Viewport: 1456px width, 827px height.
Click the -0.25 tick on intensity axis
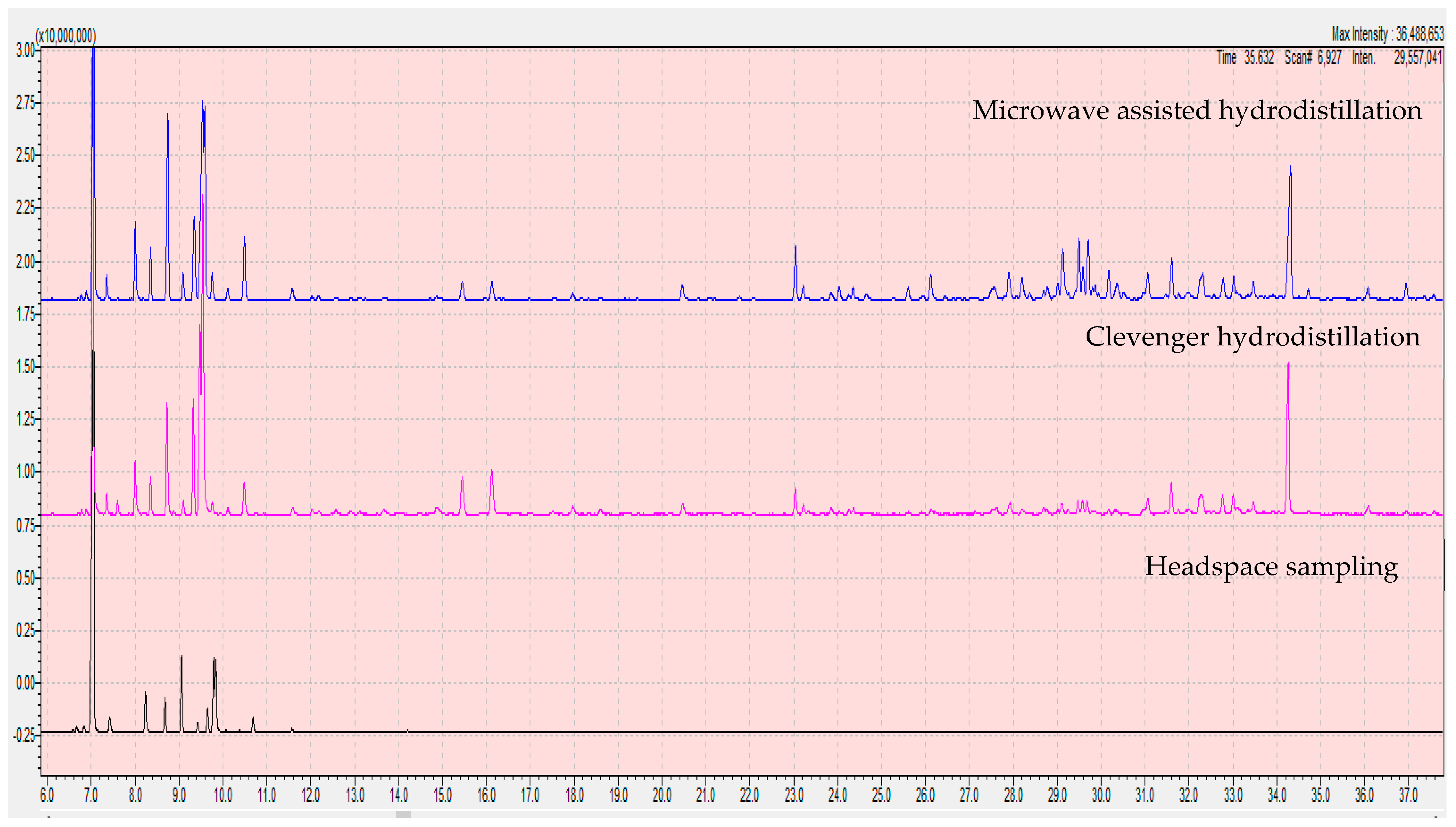(24, 736)
